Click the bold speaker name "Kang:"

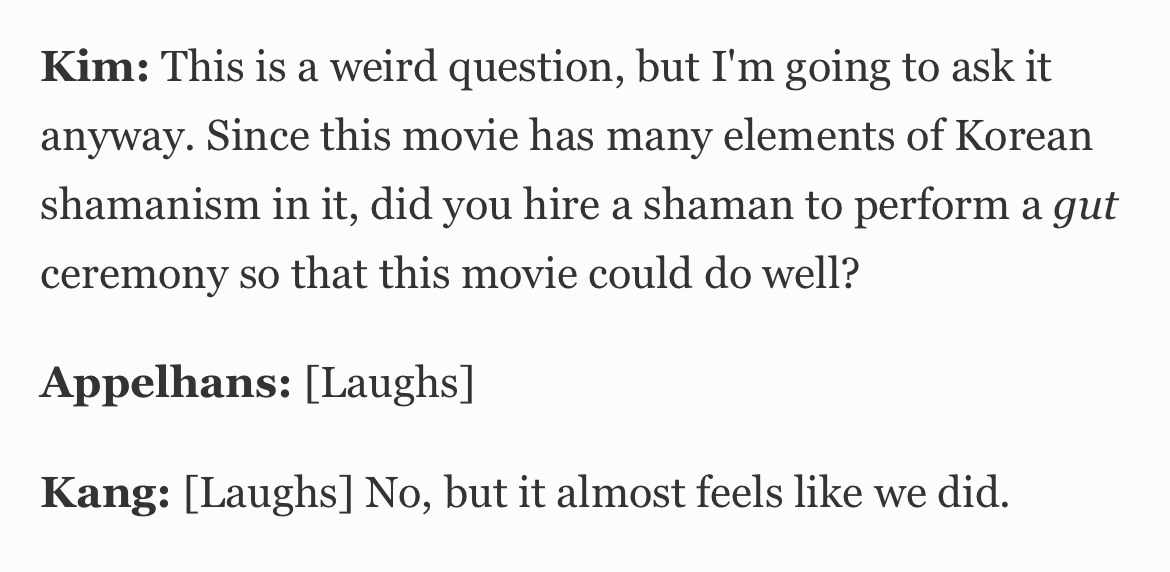click(x=105, y=495)
